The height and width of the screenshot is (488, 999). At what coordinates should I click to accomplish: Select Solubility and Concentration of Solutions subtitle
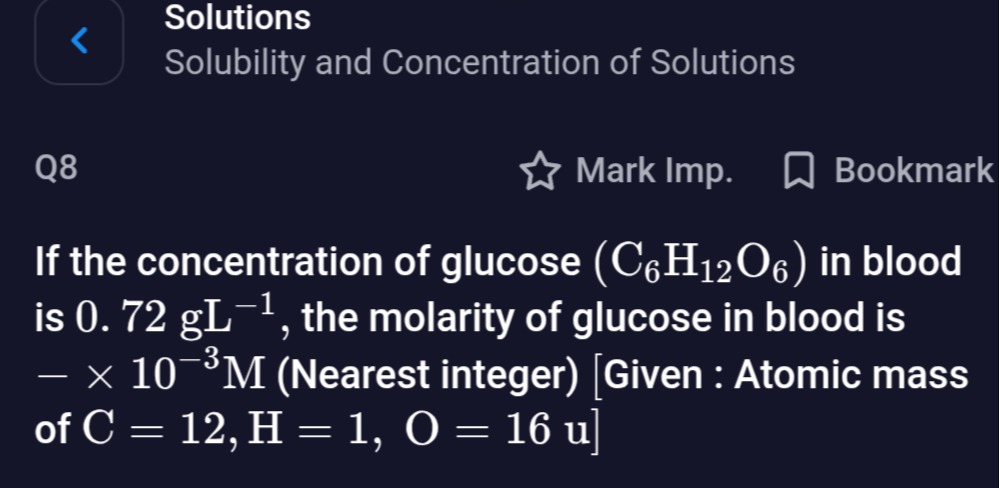point(480,63)
